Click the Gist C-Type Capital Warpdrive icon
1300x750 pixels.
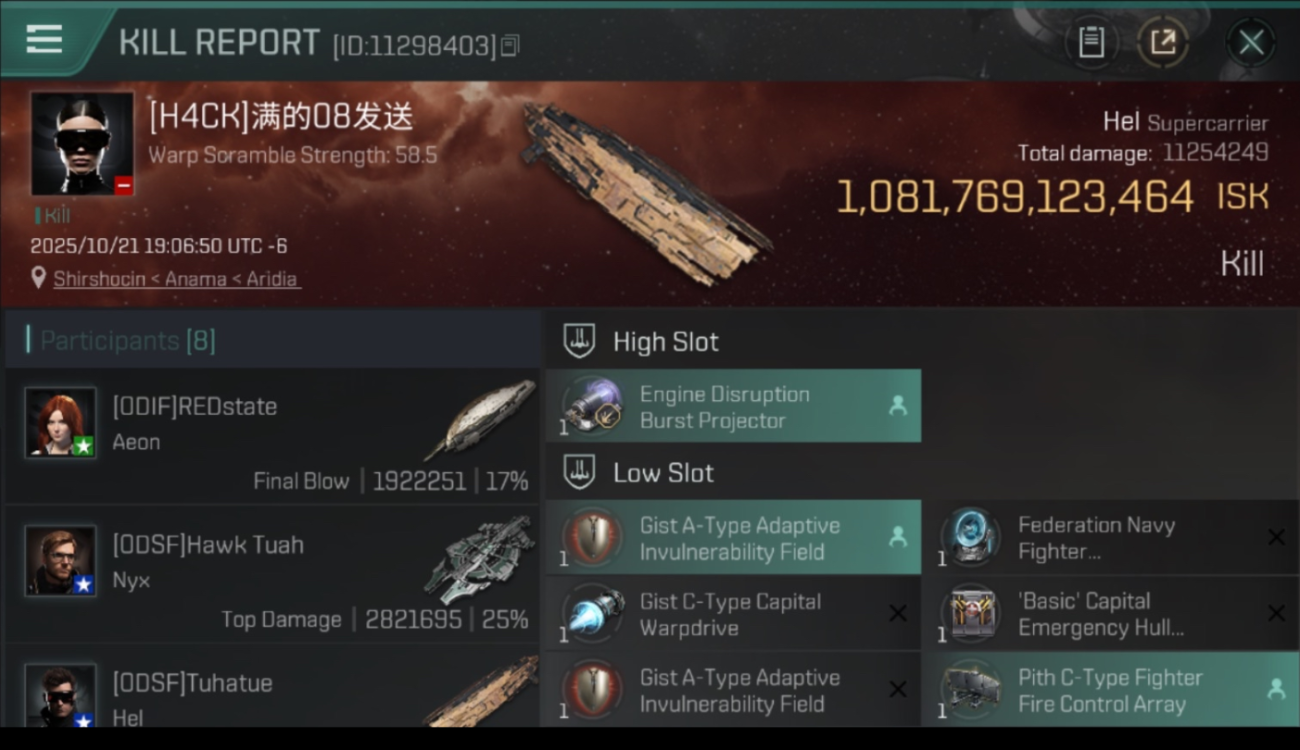pos(593,614)
